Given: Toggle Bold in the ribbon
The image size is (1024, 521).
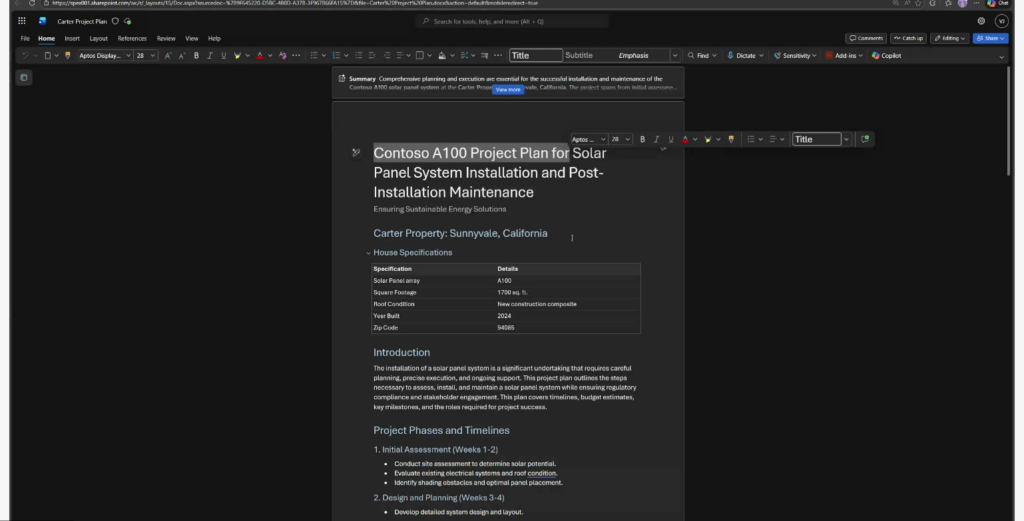Looking at the screenshot, I should tap(196, 56).
